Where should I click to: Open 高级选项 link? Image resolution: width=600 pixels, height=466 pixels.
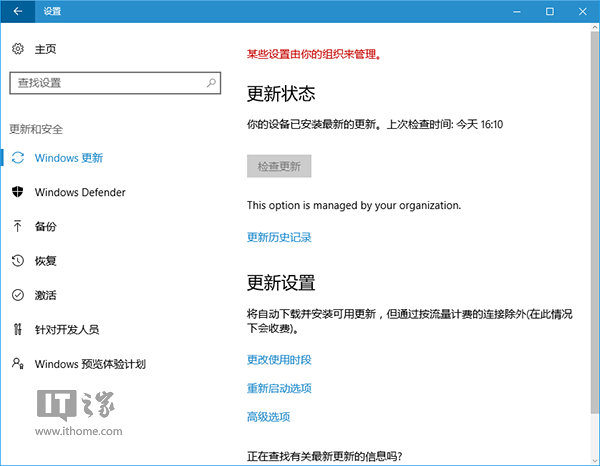coord(268,417)
